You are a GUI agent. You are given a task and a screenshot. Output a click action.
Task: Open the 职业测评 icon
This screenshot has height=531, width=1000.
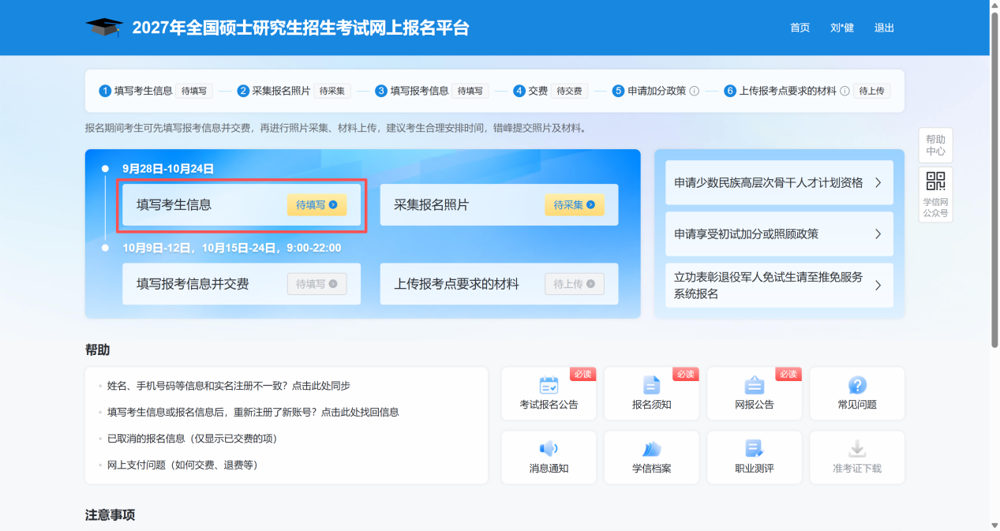click(754, 449)
